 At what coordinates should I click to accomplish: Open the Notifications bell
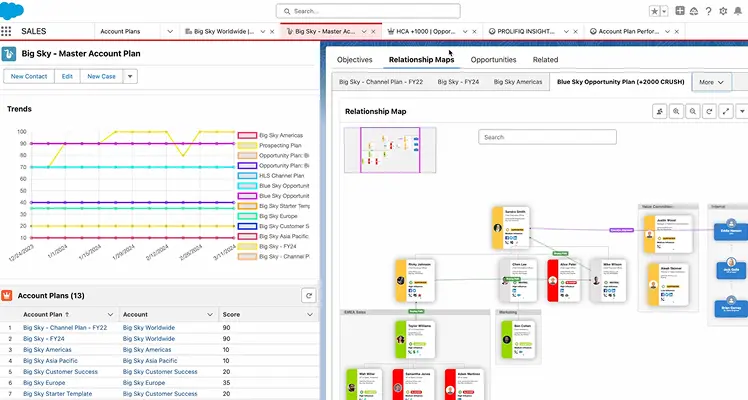click(x=738, y=11)
